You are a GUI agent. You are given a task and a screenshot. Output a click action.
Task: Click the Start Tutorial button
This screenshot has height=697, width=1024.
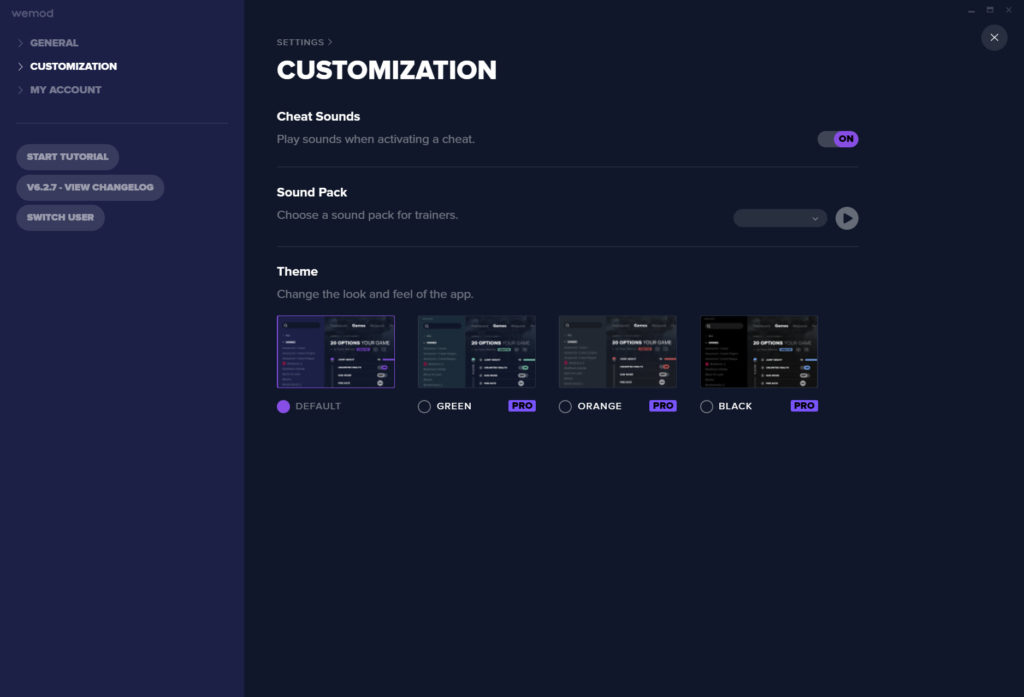pos(67,157)
